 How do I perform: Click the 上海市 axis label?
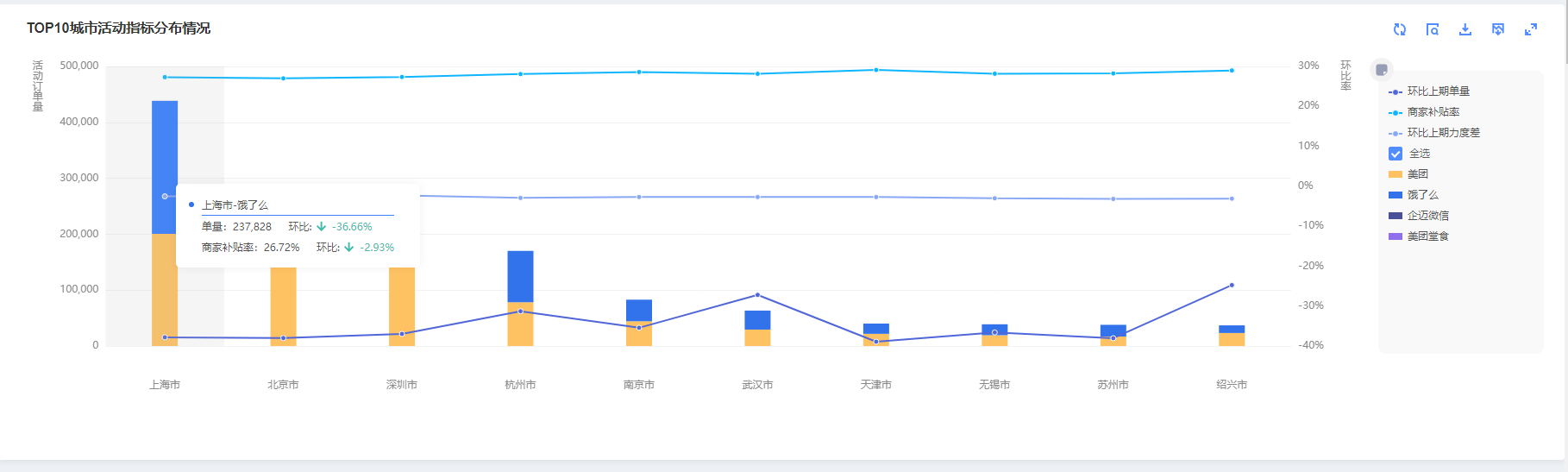point(165,385)
